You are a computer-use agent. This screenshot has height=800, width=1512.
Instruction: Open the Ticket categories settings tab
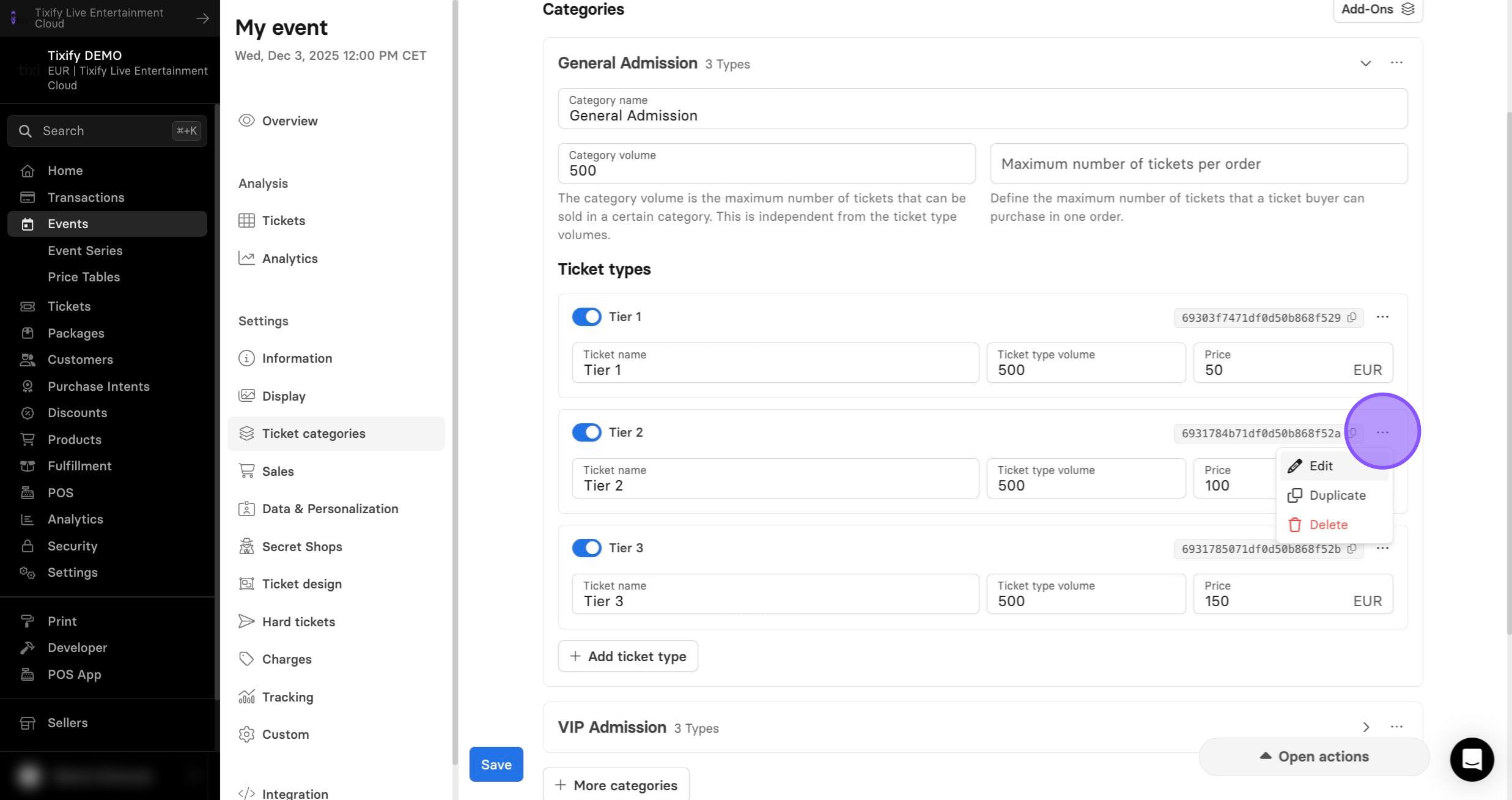336,433
